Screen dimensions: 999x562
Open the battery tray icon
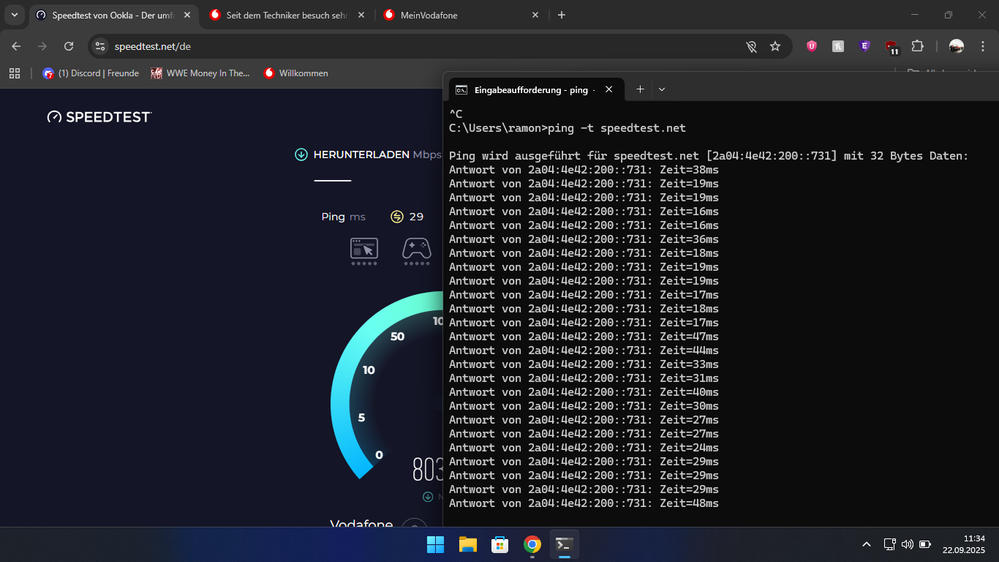(925, 544)
